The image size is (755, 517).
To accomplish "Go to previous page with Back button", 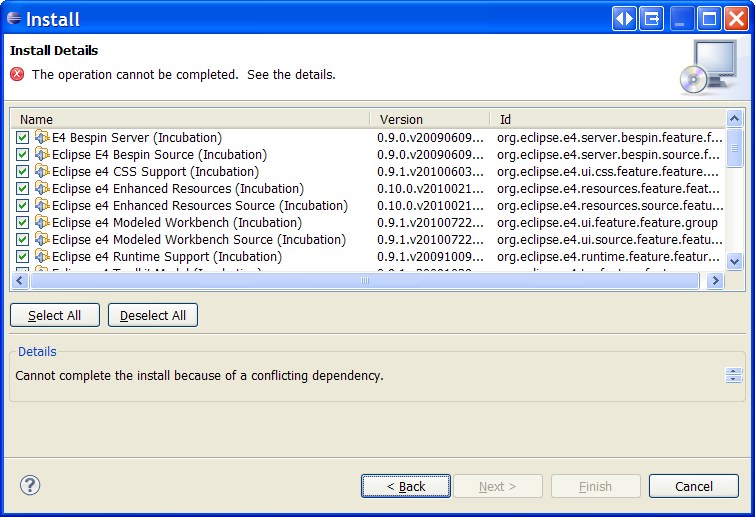I will click(x=406, y=486).
